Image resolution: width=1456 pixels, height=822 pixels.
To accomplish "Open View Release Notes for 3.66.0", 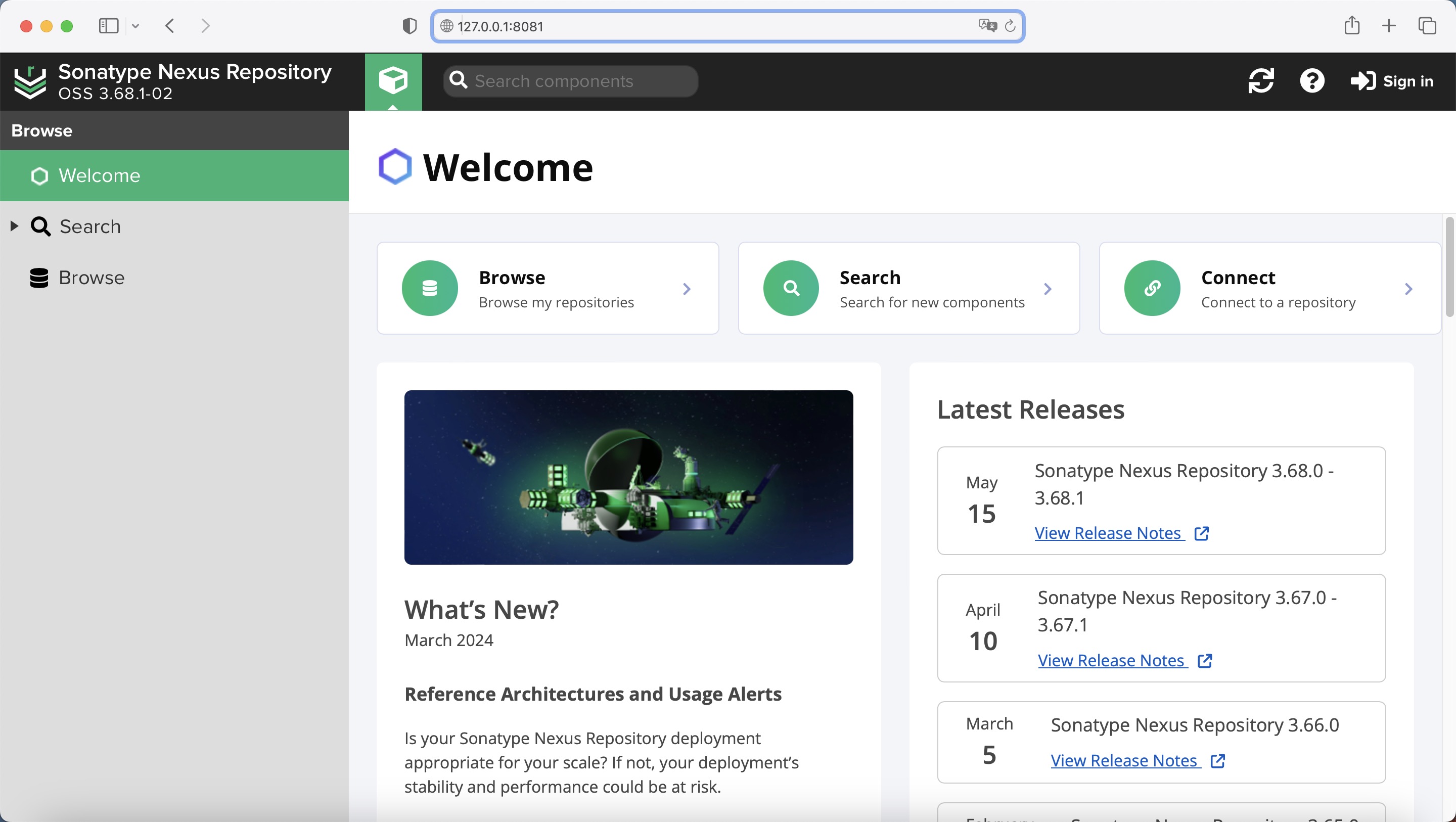I will 1125,760.
